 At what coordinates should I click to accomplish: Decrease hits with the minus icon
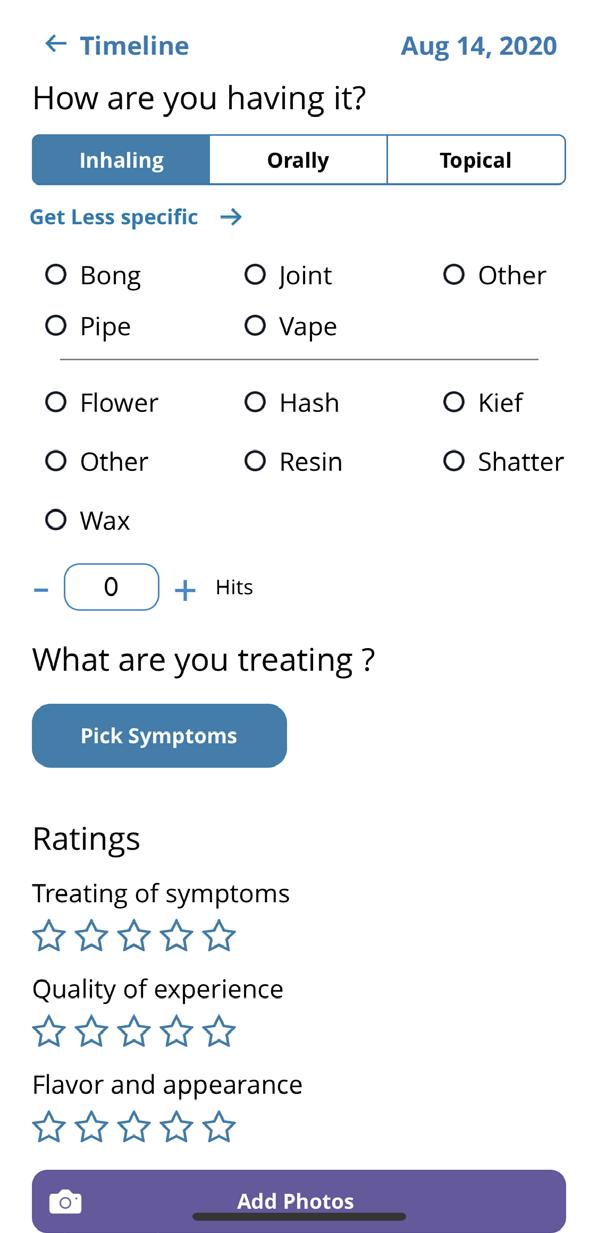point(41,590)
